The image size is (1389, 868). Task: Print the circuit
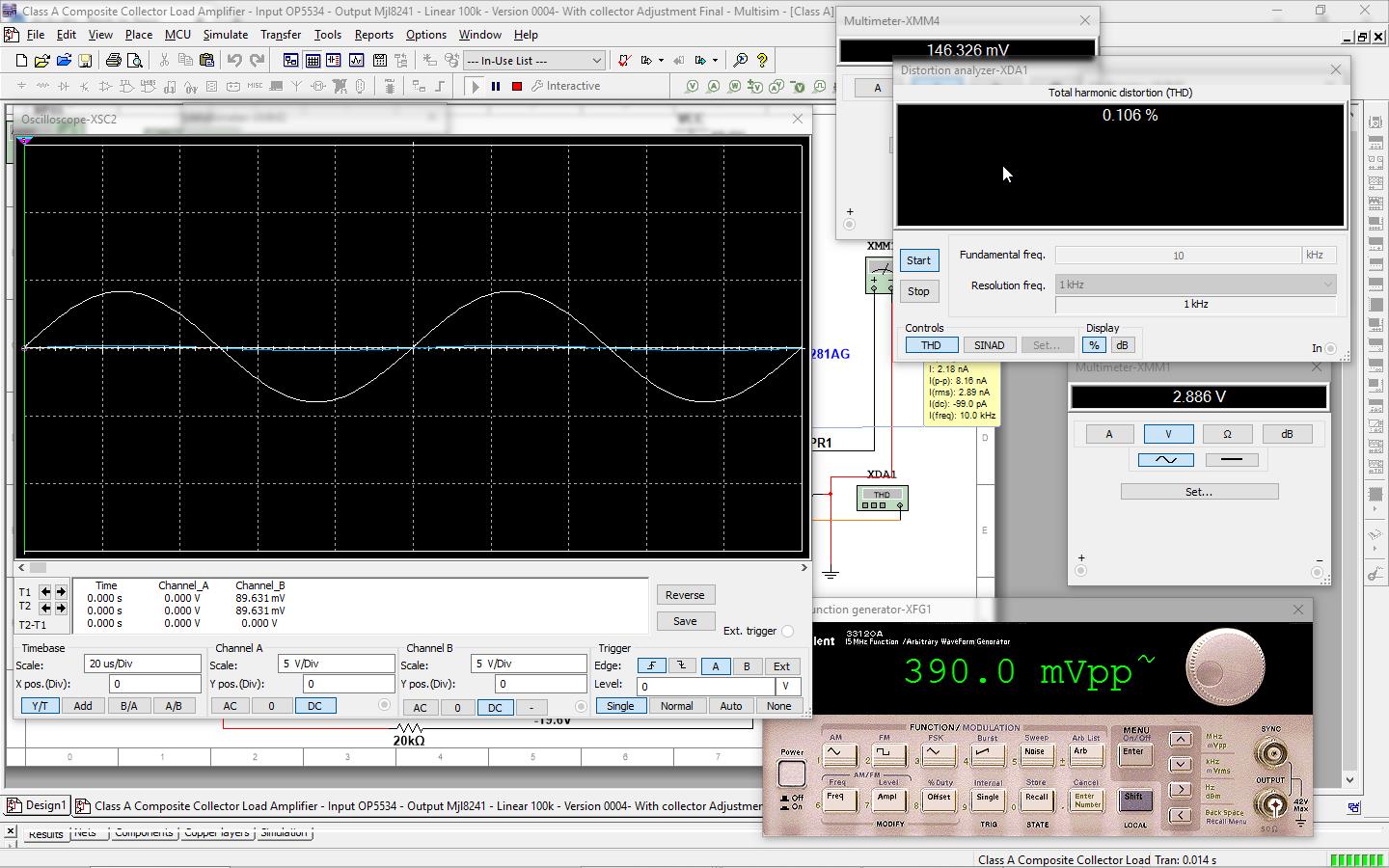[113, 60]
